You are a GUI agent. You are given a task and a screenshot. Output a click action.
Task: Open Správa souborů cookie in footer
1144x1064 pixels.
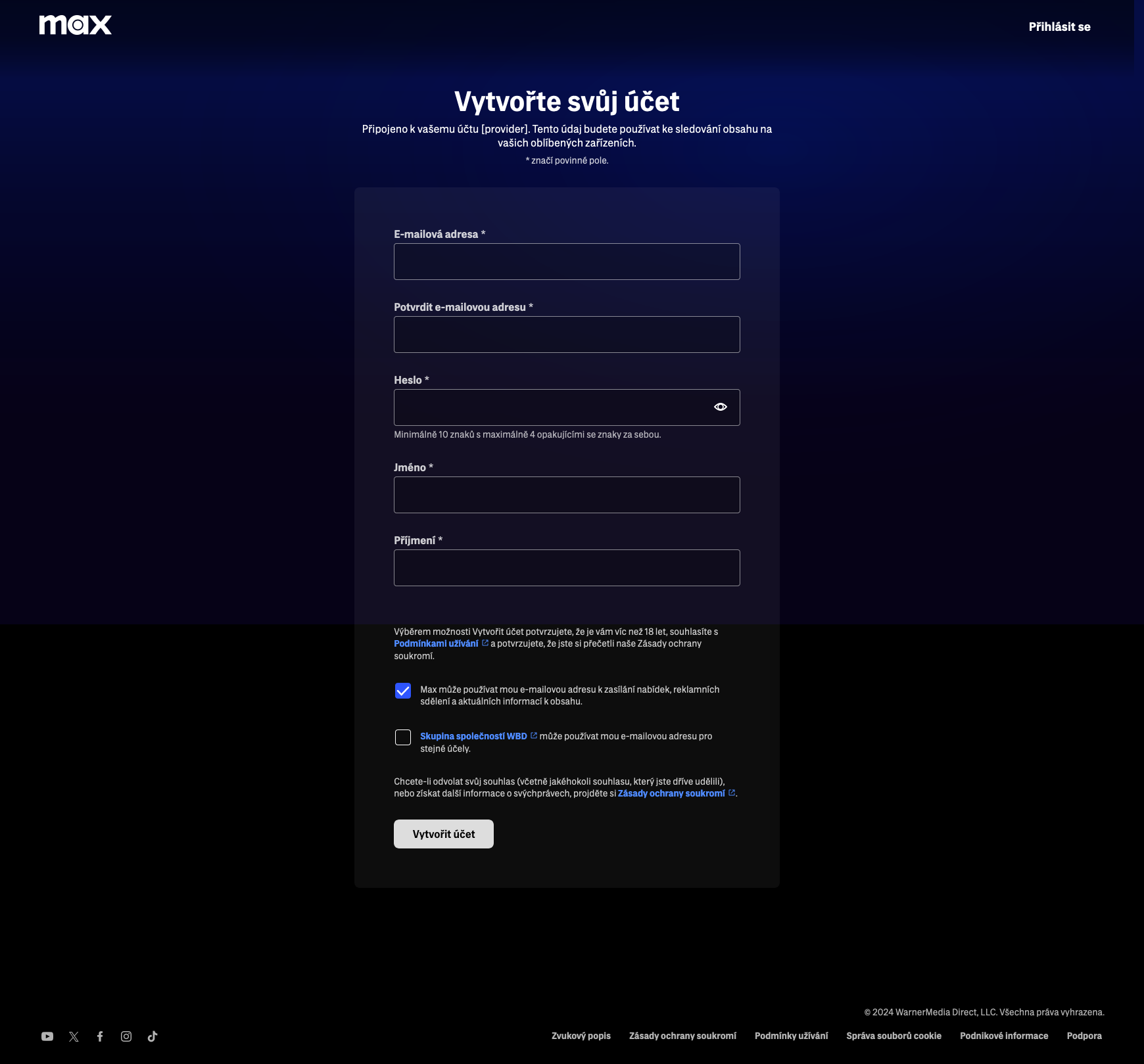coord(894,1036)
